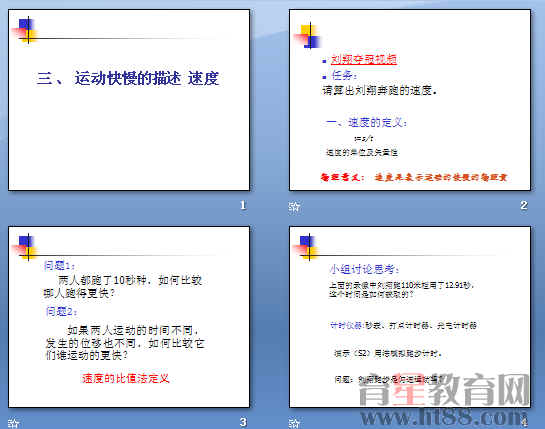Image resolution: width=545 pixels, height=429 pixels.
Task: Click the animation star icon under slide 3
Action: pyautogui.click(x=14, y=423)
